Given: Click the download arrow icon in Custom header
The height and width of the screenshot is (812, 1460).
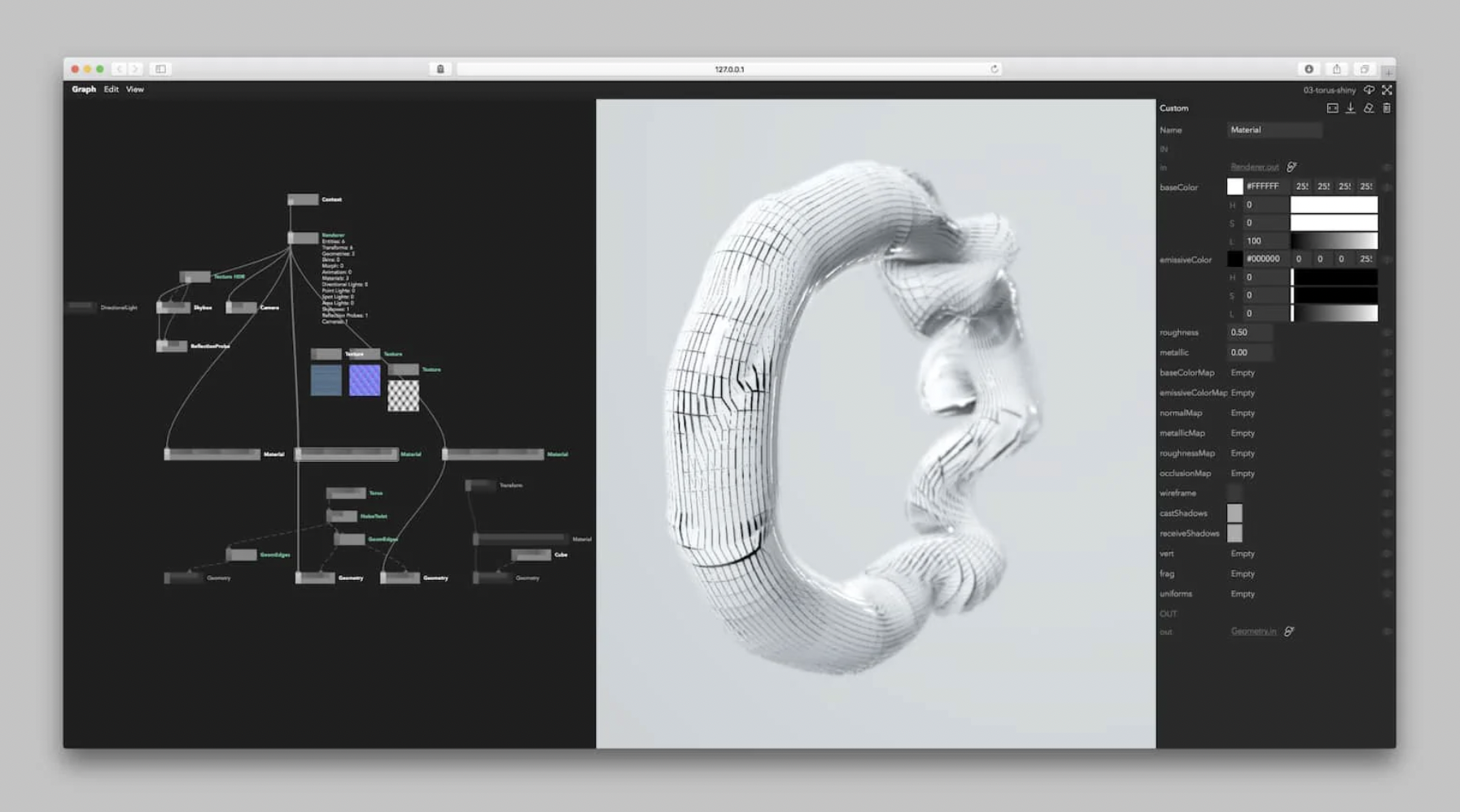Looking at the screenshot, I should (1350, 108).
